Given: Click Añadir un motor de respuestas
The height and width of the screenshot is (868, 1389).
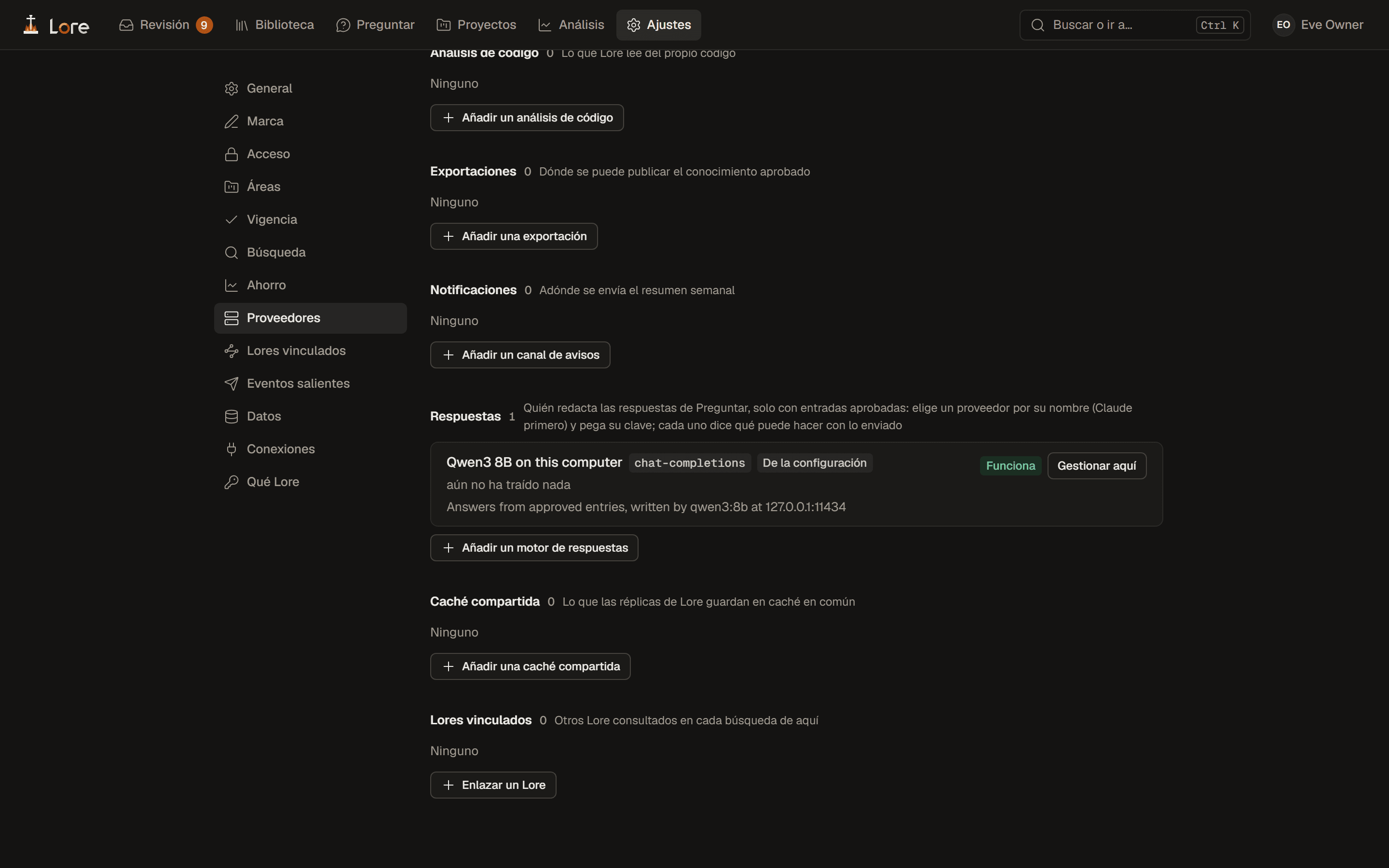Looking at the screenshot, I should 534,548.
